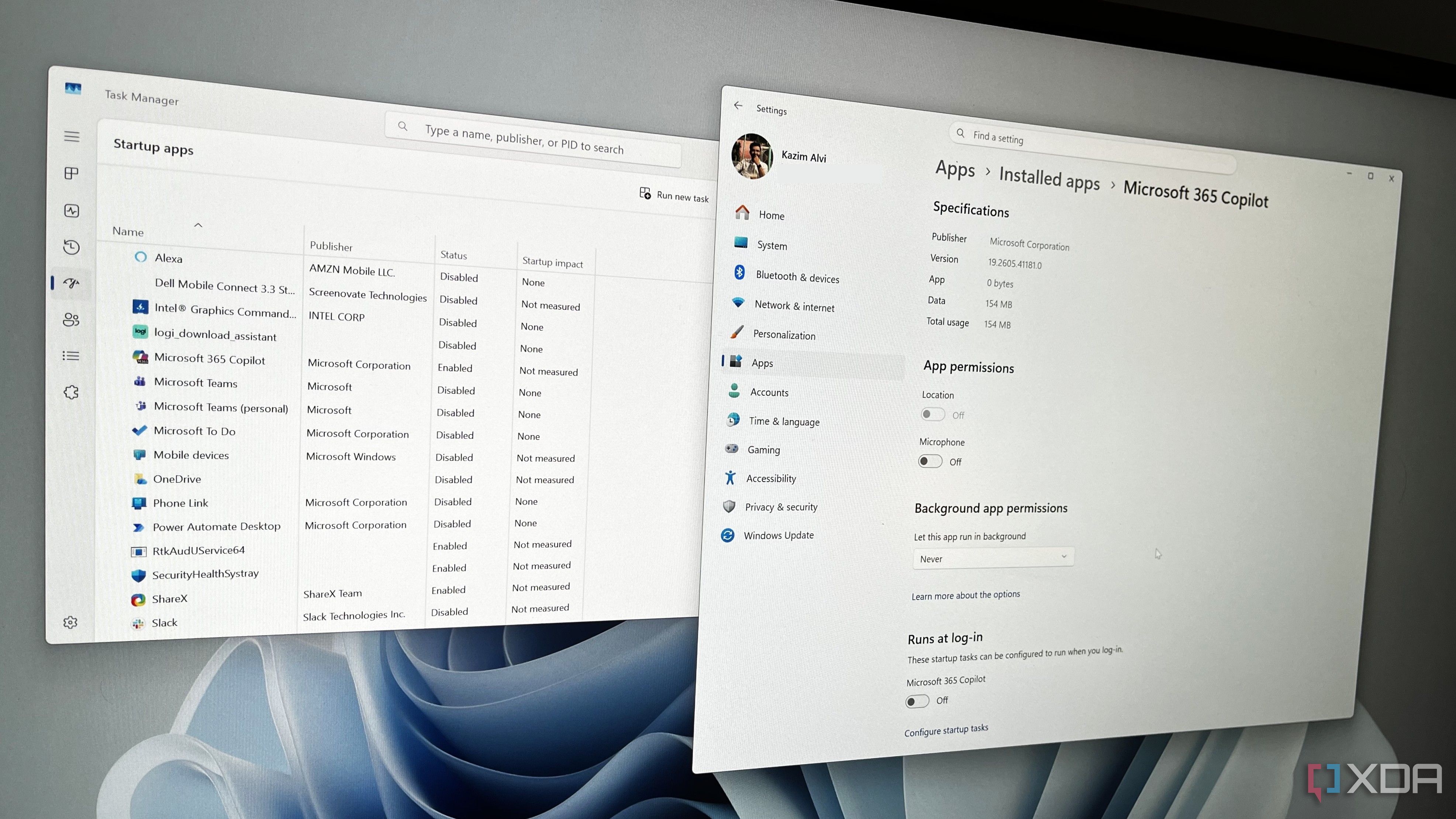Click the Kazim Alvi profile picture
Screen dimensions: 1456x819
pyautogui.click(x=752, y=156)
